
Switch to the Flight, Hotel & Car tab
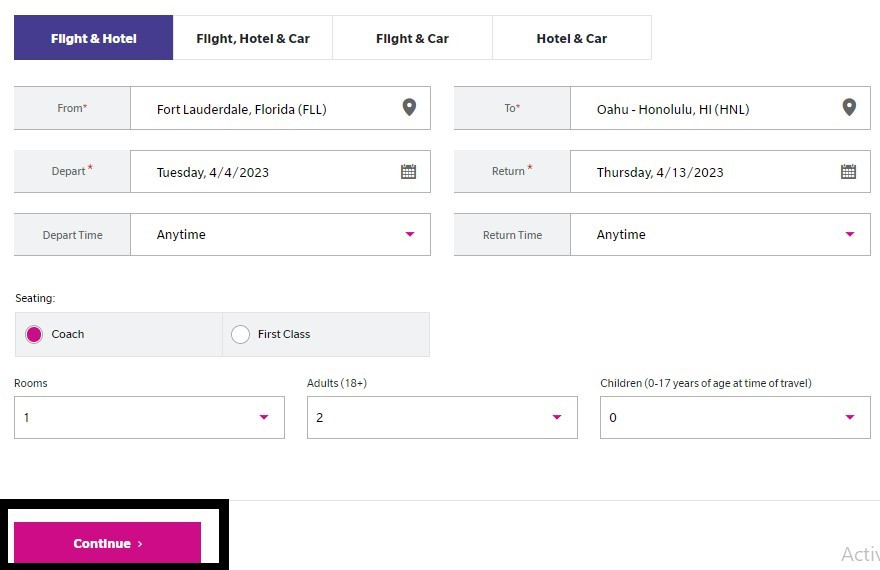(253, 38)
